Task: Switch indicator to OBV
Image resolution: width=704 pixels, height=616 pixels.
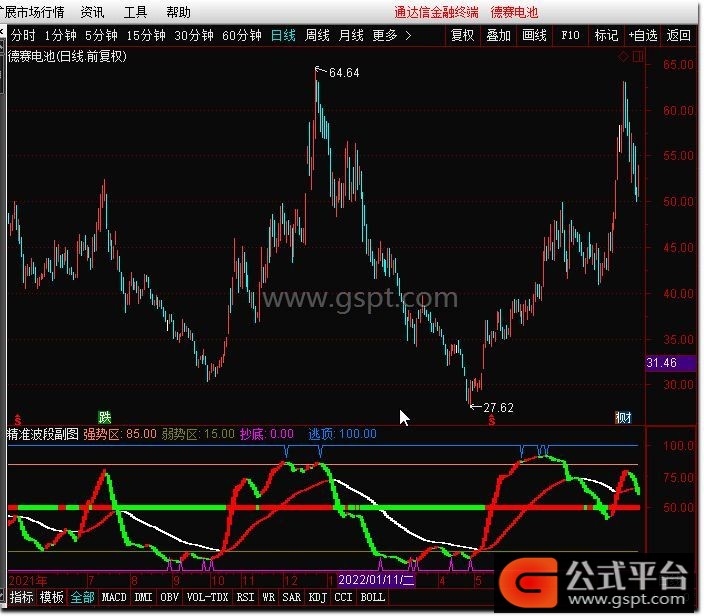Action: 169,597
